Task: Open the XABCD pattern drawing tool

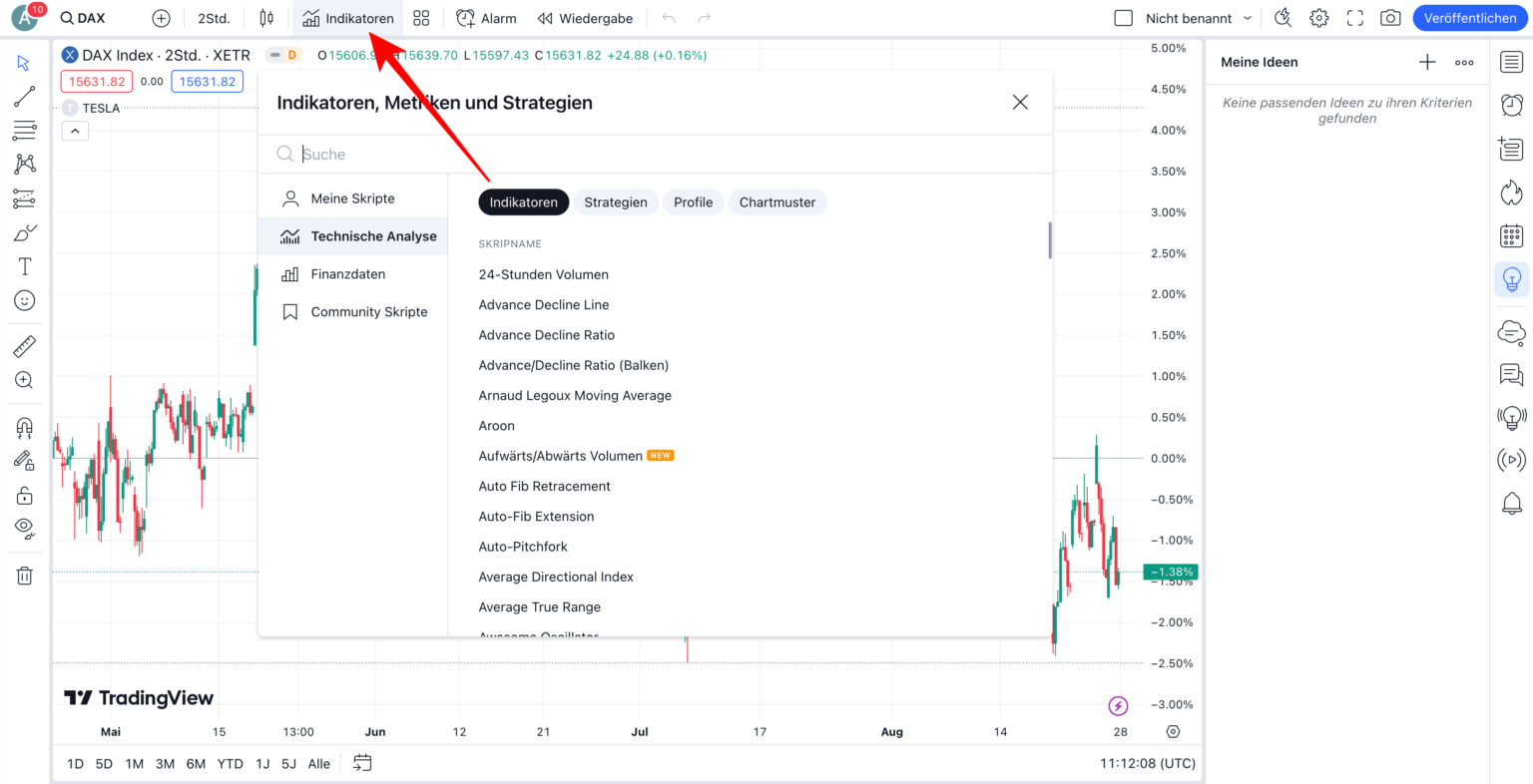Action: (25, 164)
